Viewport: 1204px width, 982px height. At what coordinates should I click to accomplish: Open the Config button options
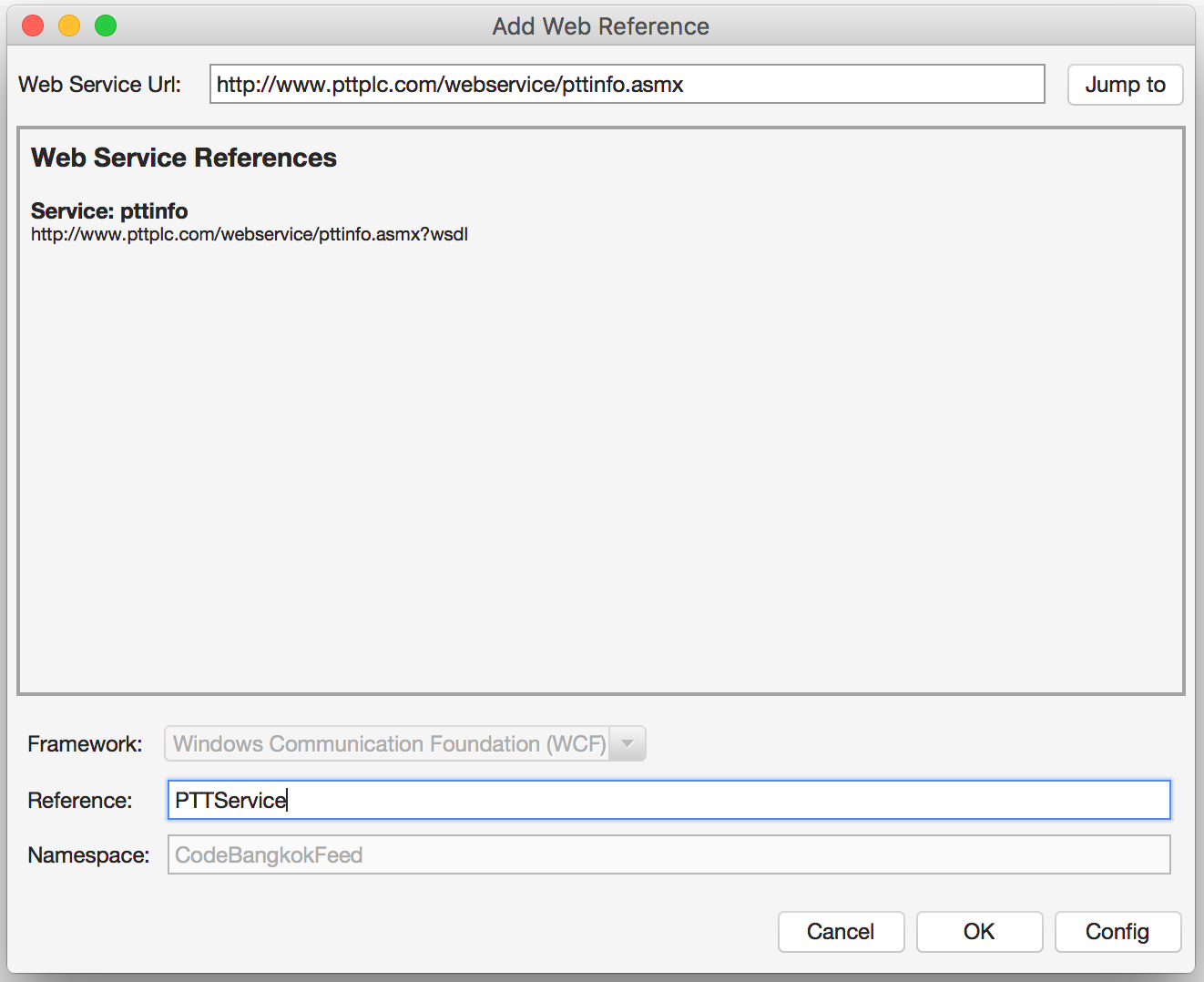click(1117, 932)
